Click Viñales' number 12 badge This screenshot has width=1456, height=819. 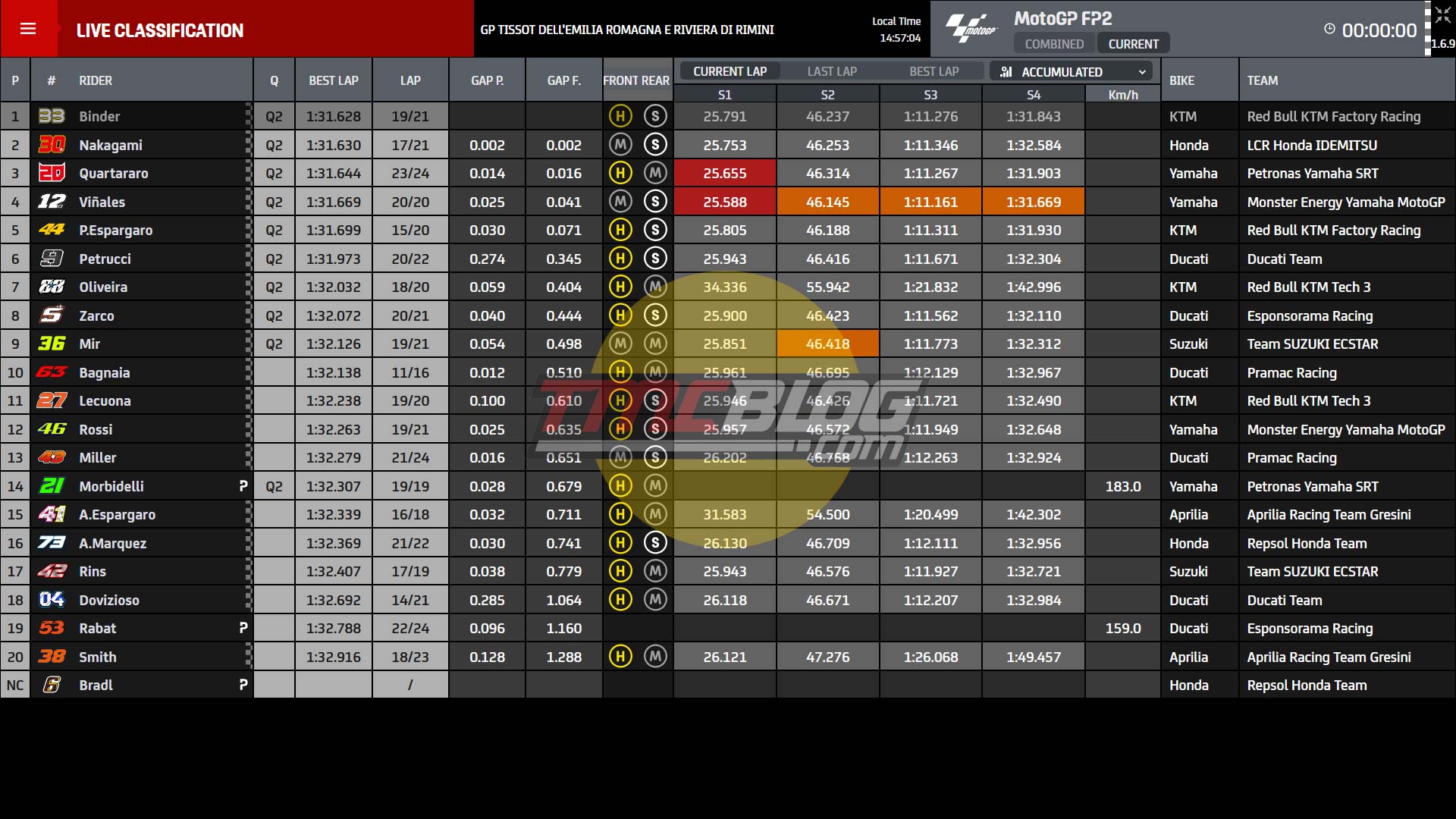point(52,202)
